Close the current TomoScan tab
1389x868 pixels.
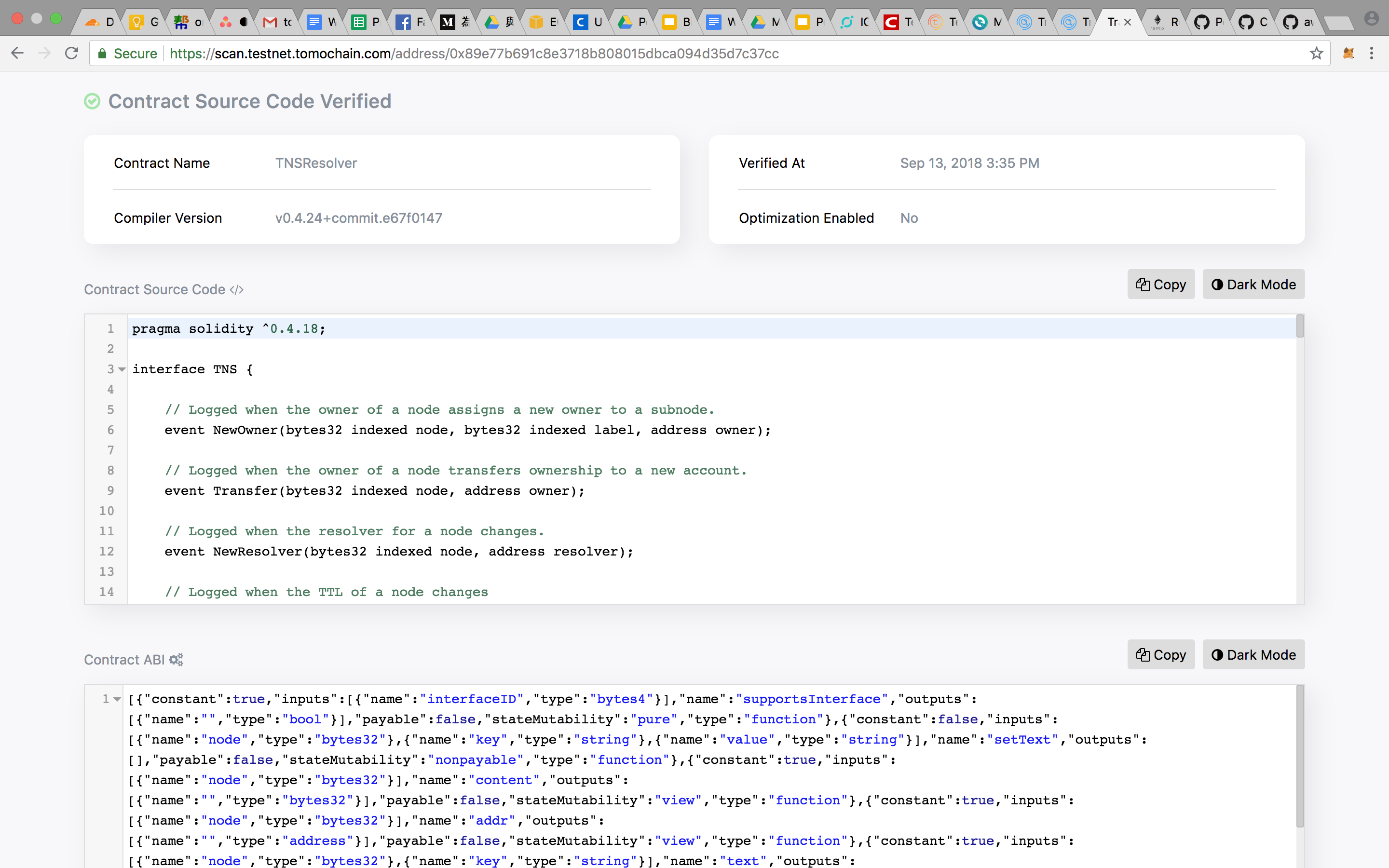[x=1128, y=22]
